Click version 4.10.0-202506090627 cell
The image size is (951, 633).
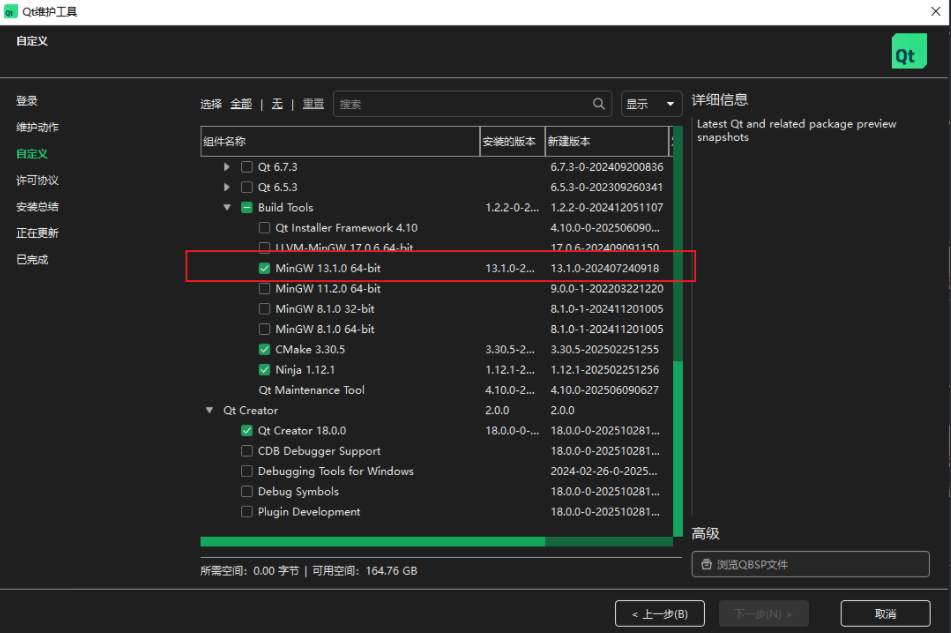coord(605,390)
